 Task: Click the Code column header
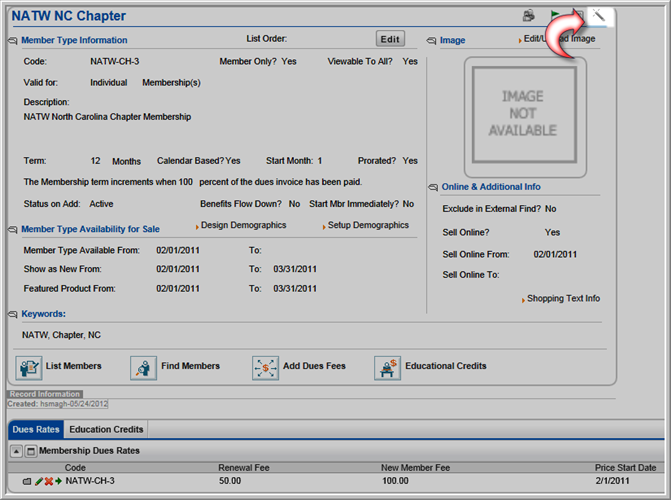(x=75, y=468)
